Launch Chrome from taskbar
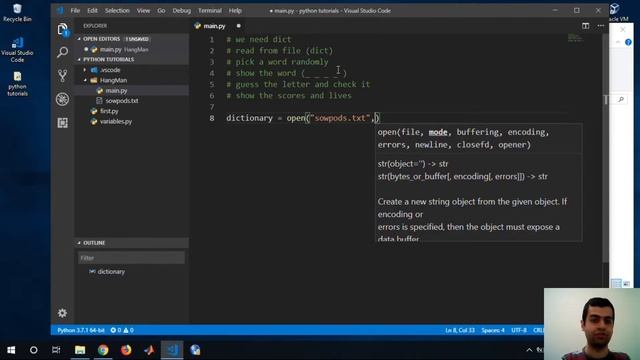Viewport: 640px width, 360px height. [103, 350]
